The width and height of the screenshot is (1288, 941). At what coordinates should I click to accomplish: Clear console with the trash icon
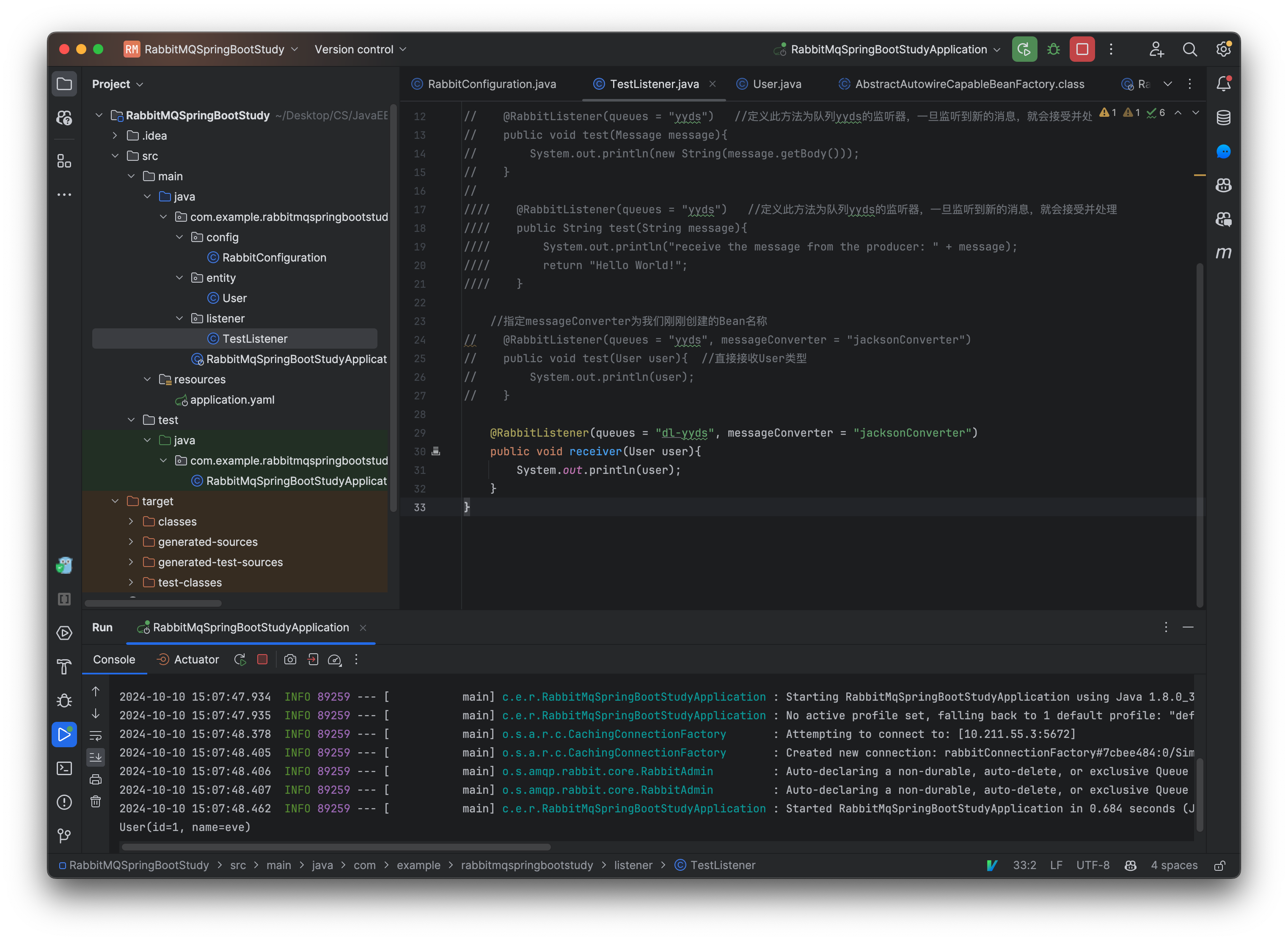coord(96,801)
